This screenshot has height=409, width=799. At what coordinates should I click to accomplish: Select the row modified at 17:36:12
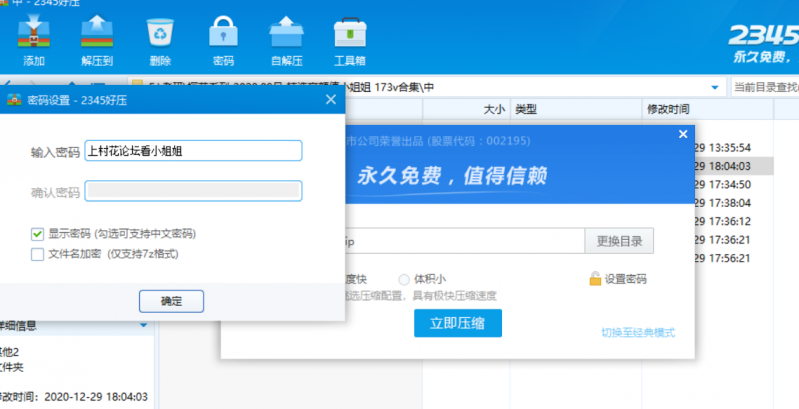(734, 221)
